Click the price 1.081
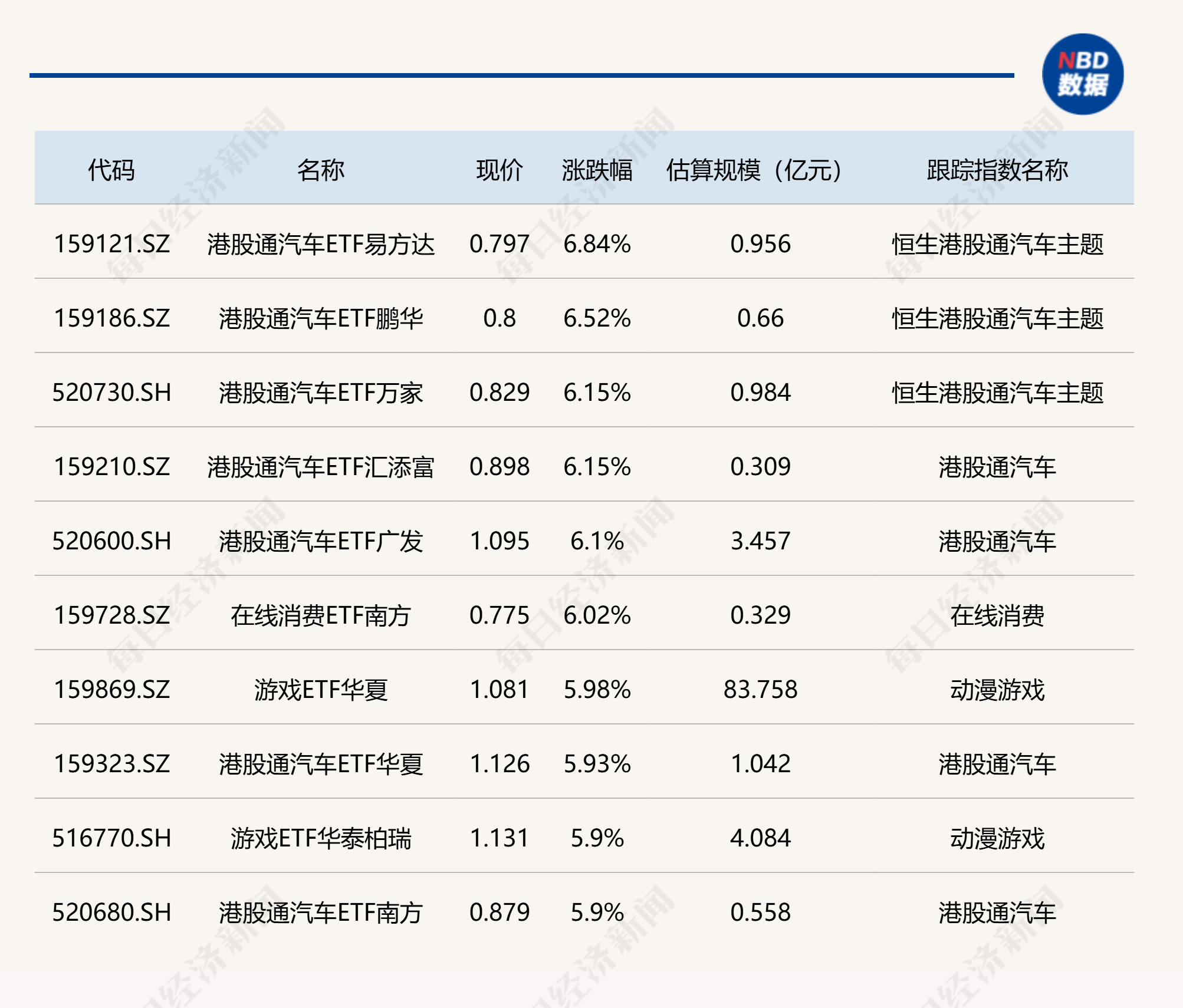The height and width of the screenshot is (1008, 1183). [500, 690]
